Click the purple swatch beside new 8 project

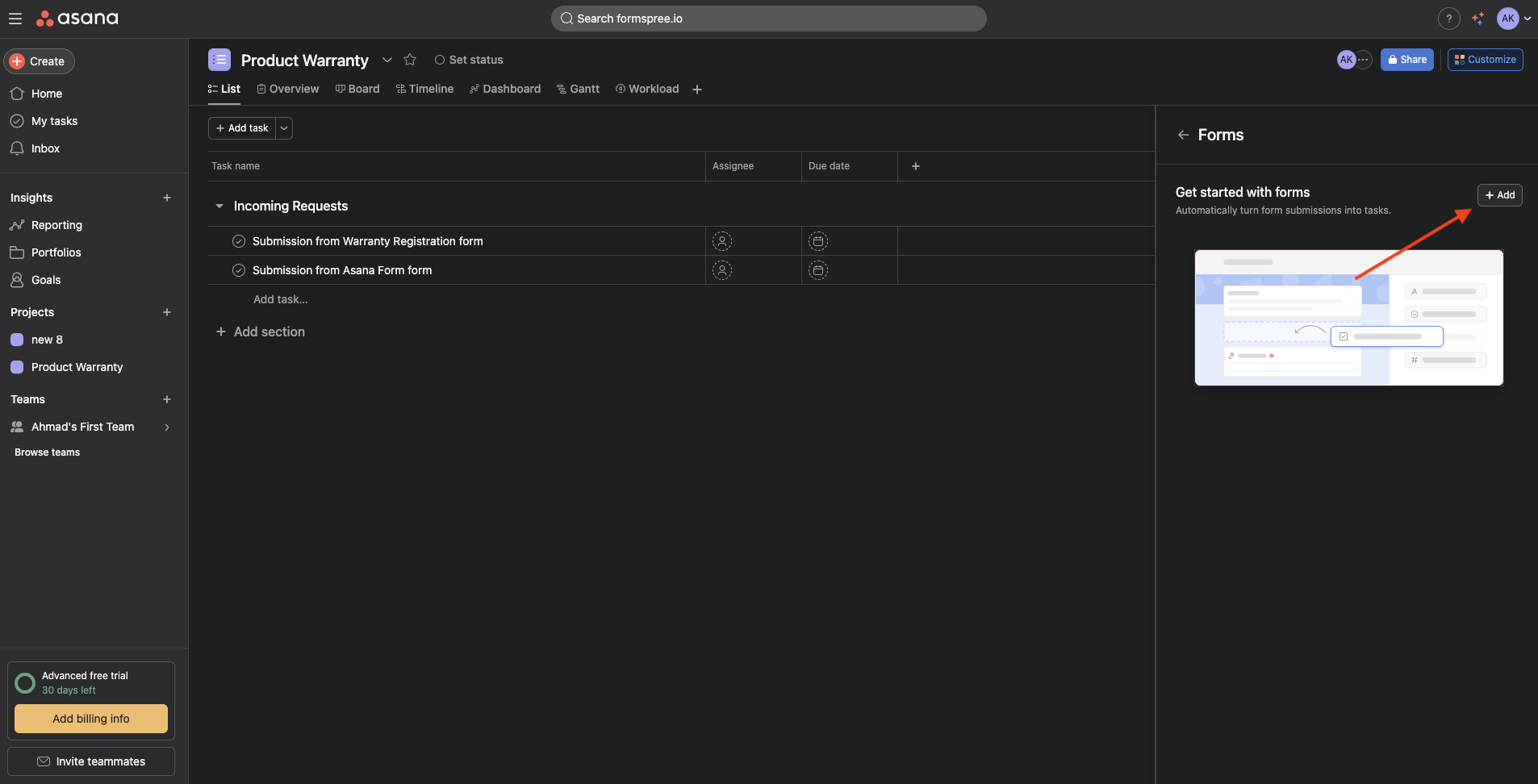tap(17, 340)
